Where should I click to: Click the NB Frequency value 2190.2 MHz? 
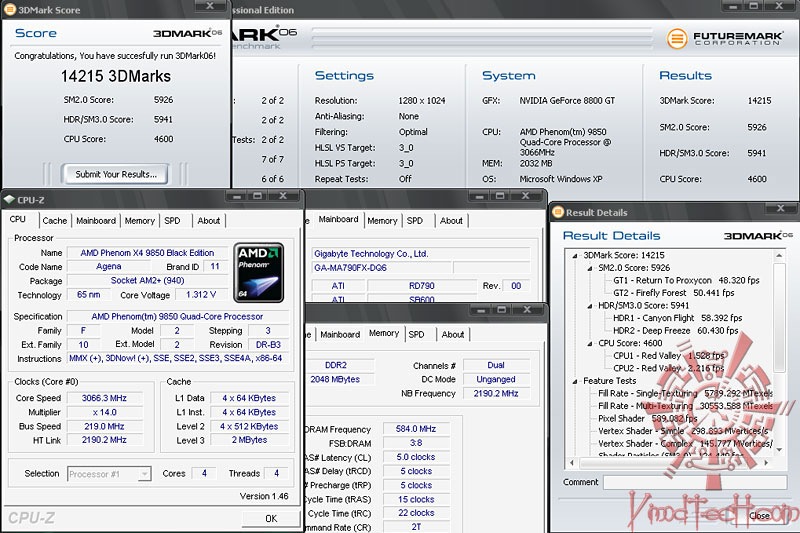coord(496,393)
